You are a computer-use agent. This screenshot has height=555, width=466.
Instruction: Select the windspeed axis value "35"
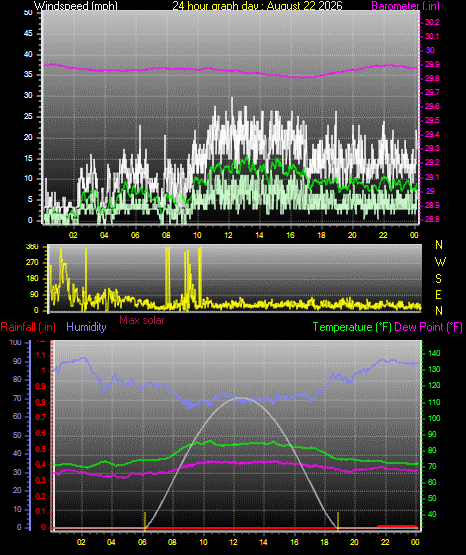pyautogui.click(x=28, y=75)
